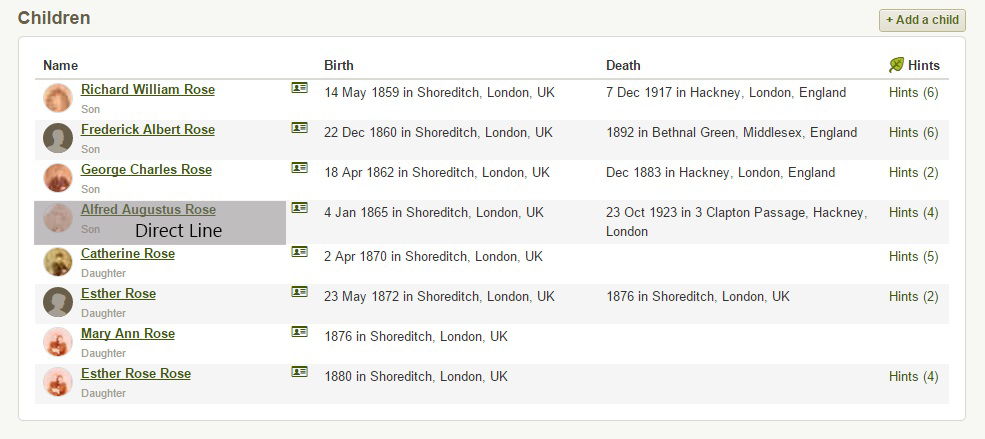Click profile card icon for Richard William Rose

299,88
